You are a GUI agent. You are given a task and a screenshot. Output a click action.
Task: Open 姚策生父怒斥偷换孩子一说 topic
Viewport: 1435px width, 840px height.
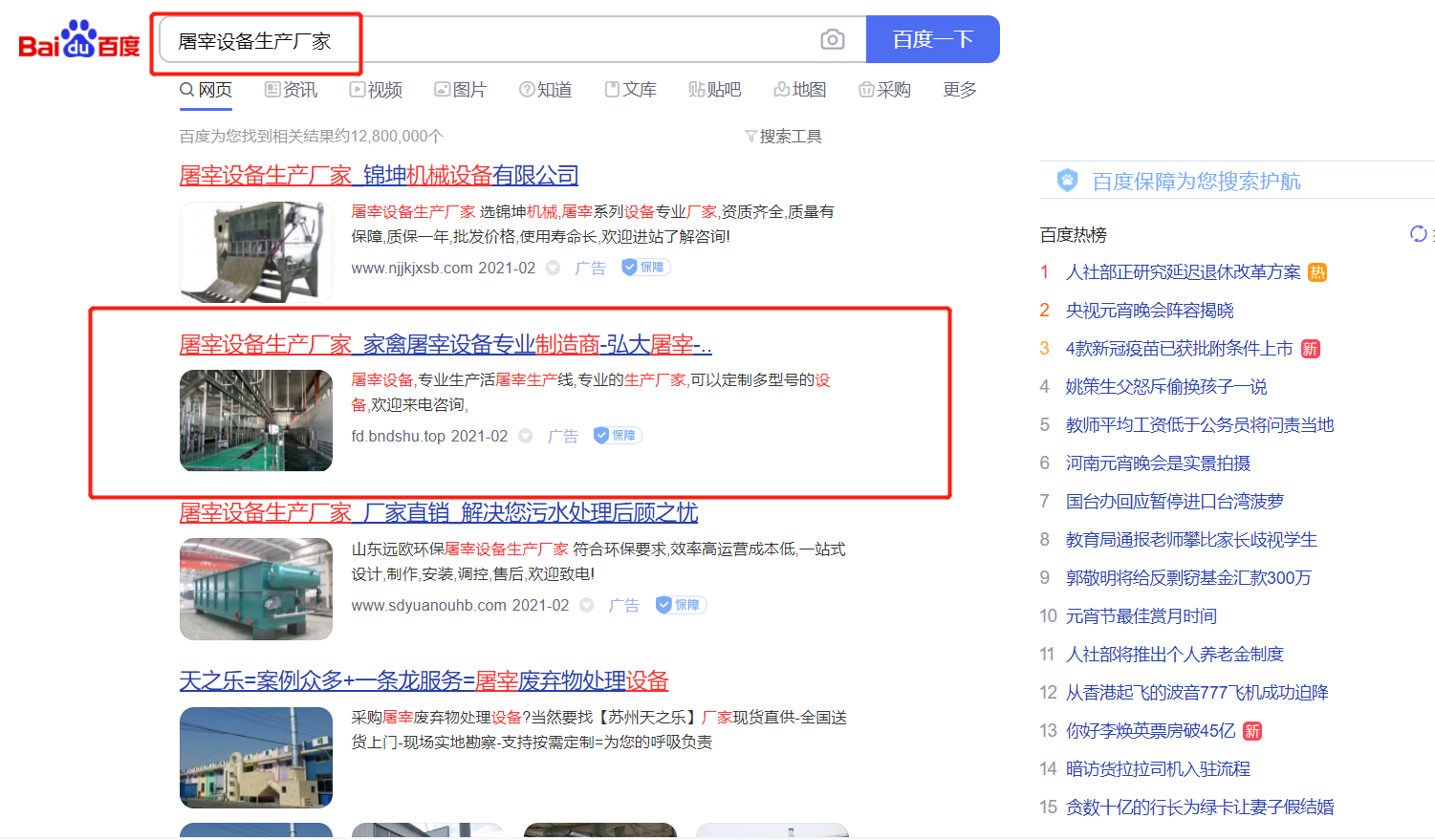pos(1166,387)
